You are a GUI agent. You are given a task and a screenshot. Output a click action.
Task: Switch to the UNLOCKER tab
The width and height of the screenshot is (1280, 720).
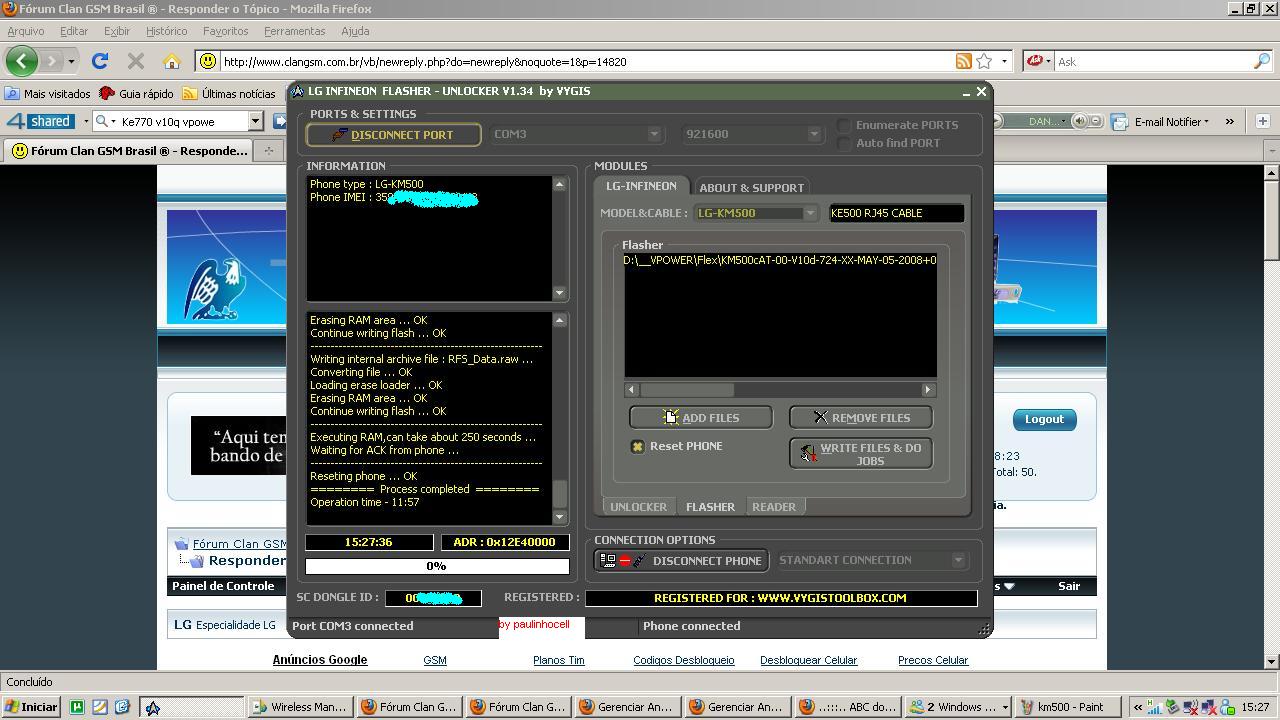point(638,507)
